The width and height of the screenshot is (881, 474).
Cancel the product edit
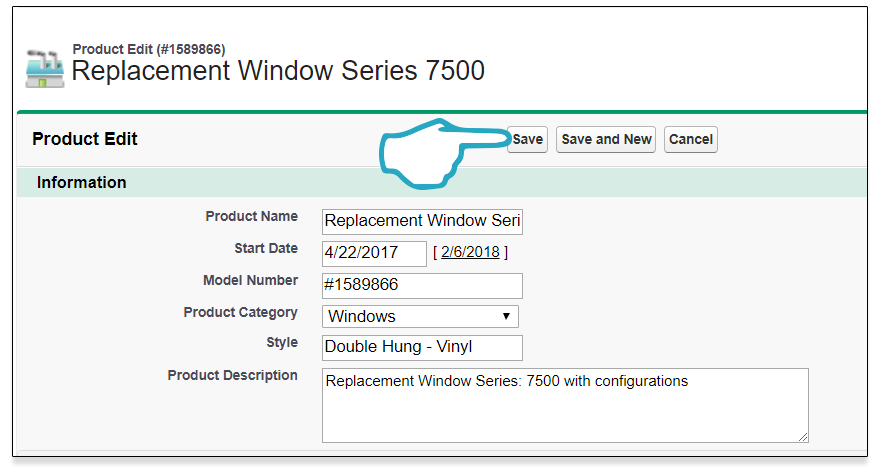tap(691, 139)
